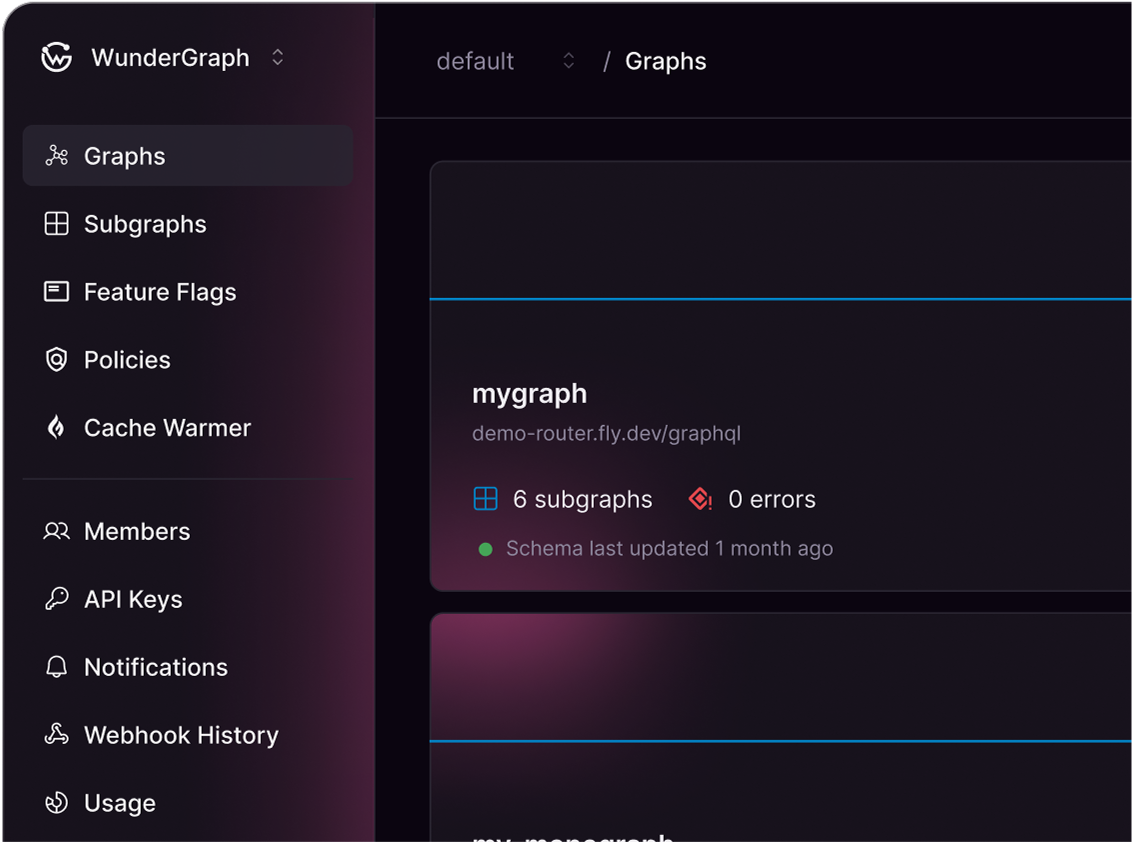The width and height of the screenshot is (1132, 842).
Task: Click the 'default' namespace label
Action: coord(475,61)
